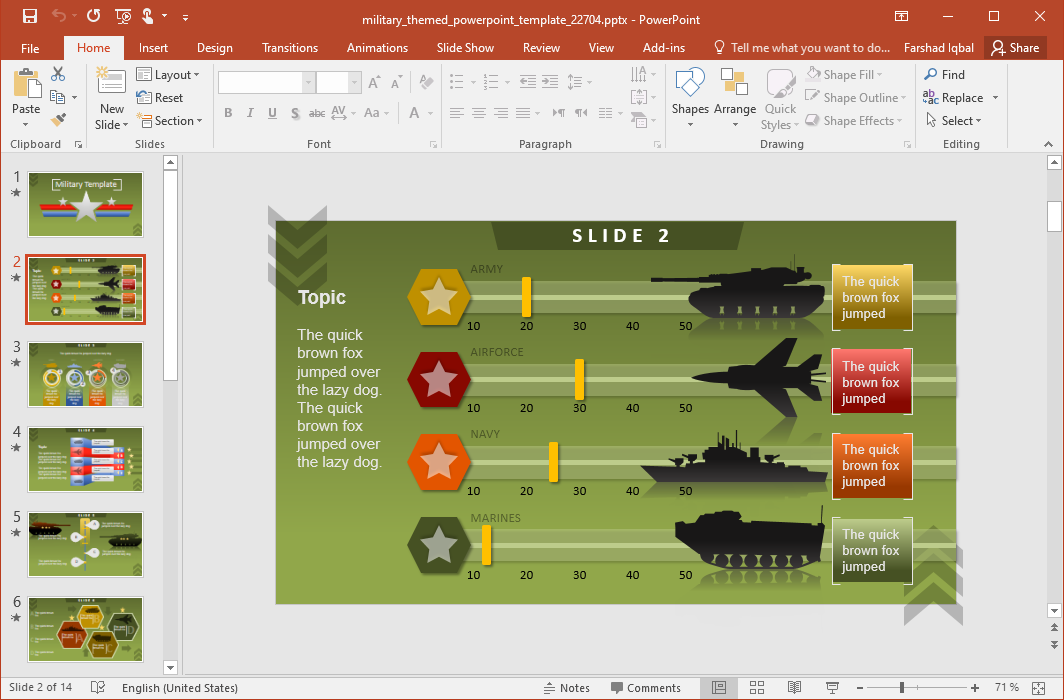Select slide 5 thumbnail in the pane
1064x700 pixels.
[x=85, y=544]
